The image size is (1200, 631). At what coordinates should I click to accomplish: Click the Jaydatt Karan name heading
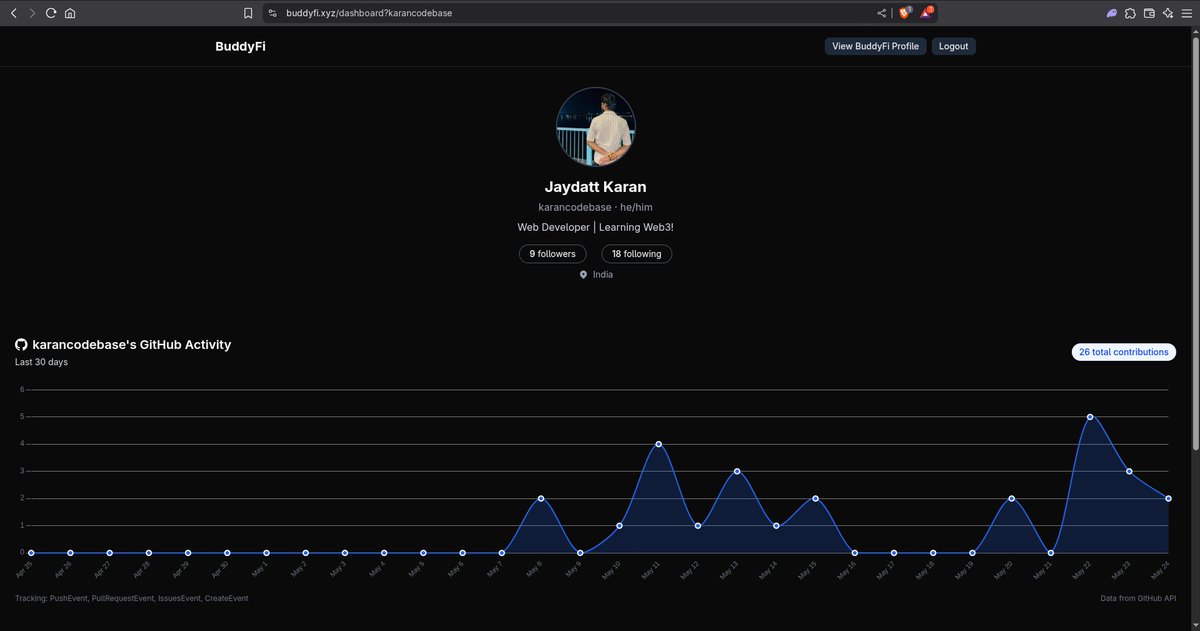(x=595, y=187)
